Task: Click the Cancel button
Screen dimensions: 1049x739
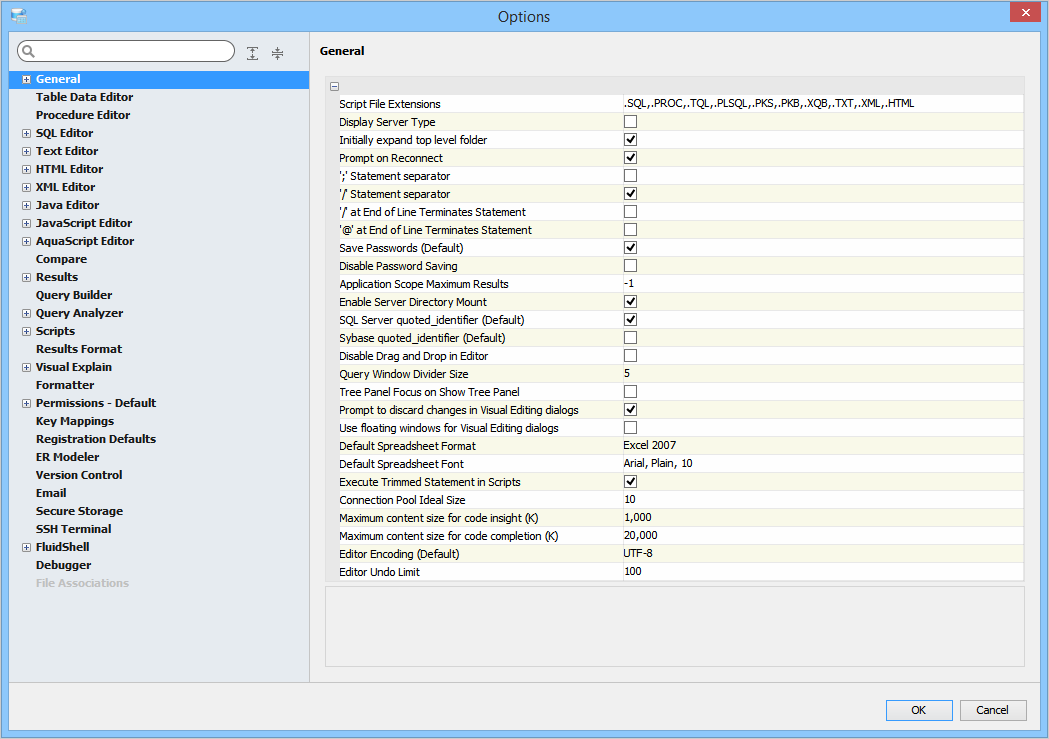Action: pyautogui.click(x=992, y=710)
